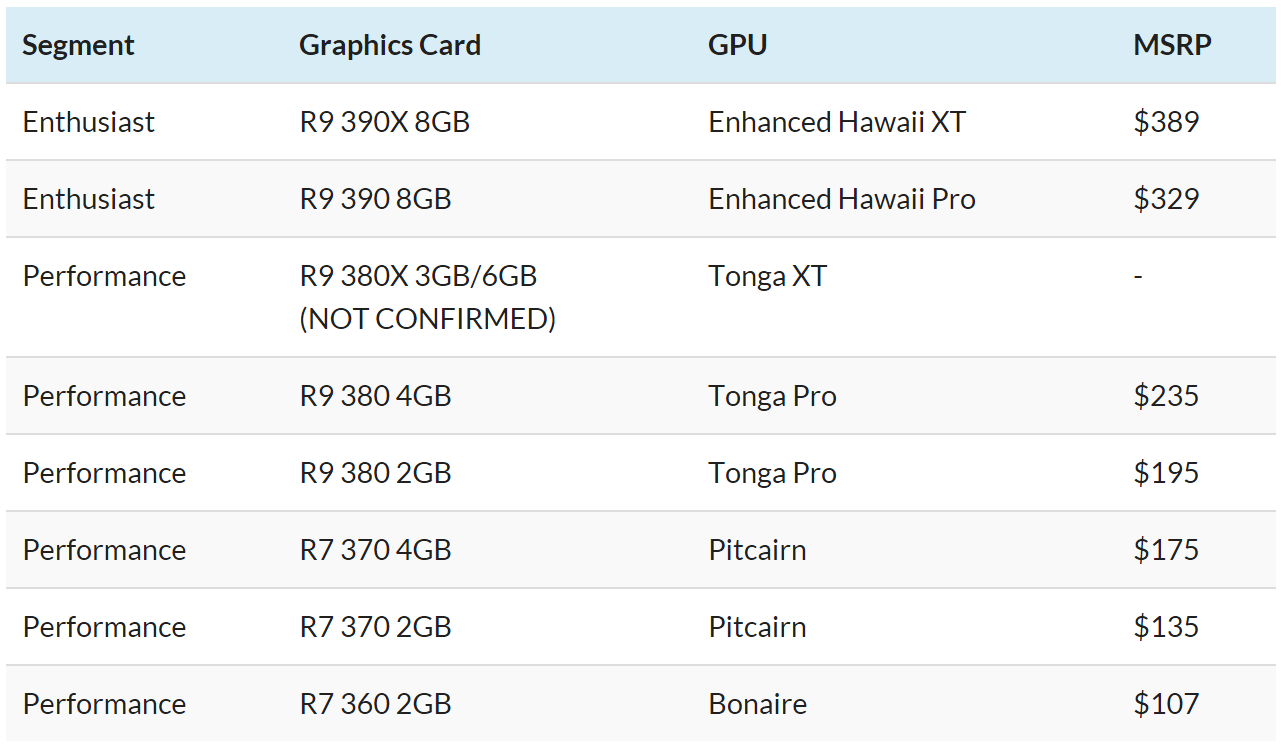Viewport: 1284px width, 747px height.
Task: Click the $195 price cell
Action: [x=1166, y=473]
